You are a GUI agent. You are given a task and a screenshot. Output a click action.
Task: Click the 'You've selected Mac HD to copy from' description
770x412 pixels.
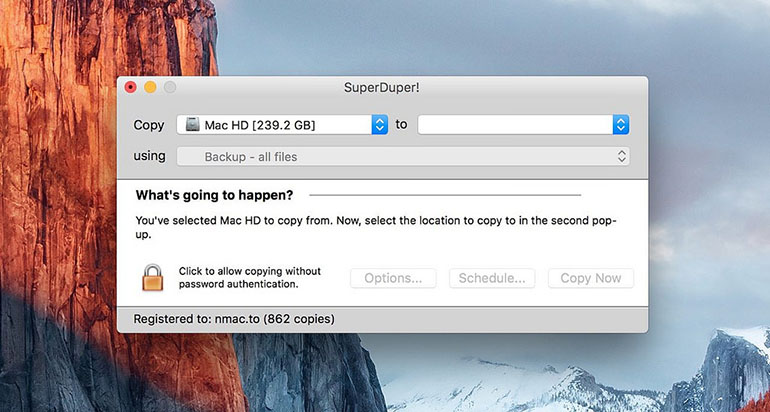coord(376,227)
